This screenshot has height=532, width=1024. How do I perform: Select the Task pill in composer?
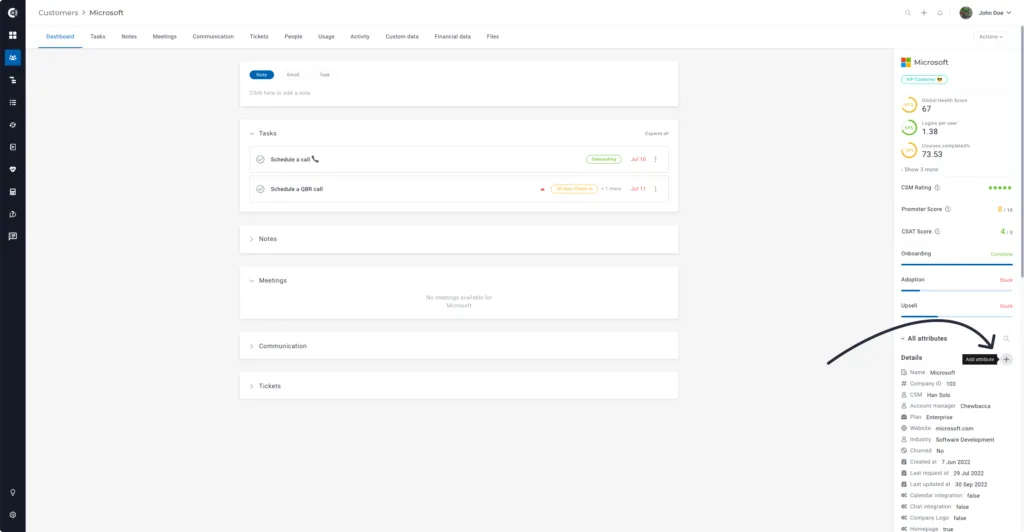click(325, 74)
